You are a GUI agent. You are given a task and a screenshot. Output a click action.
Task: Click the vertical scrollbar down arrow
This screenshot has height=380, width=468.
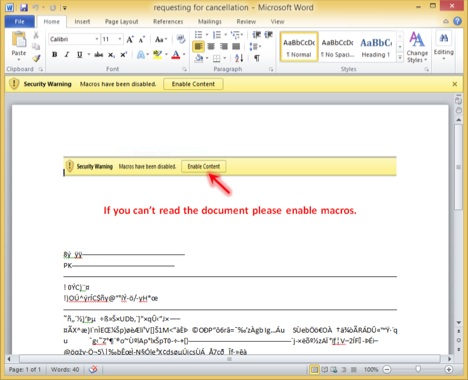tap(459, 322)
